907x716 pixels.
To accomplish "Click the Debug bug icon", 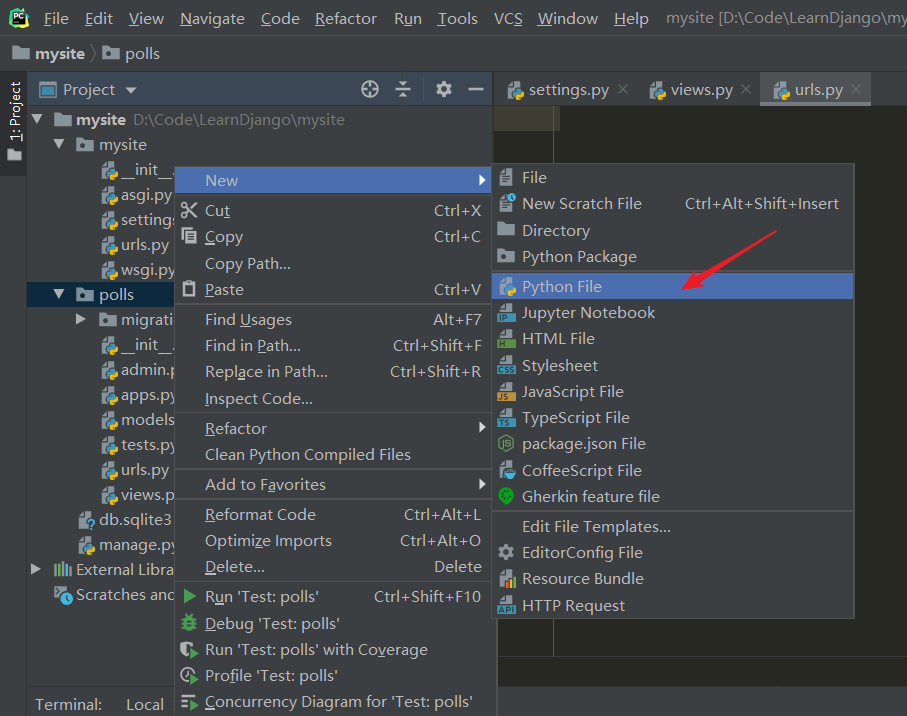I will click(189, 623).
